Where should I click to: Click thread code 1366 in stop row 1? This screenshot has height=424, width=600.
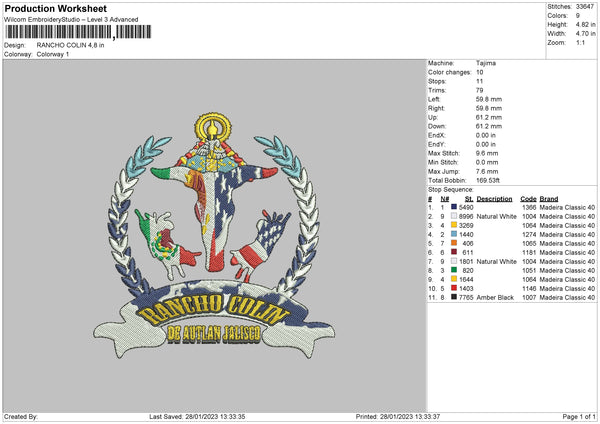529,207
